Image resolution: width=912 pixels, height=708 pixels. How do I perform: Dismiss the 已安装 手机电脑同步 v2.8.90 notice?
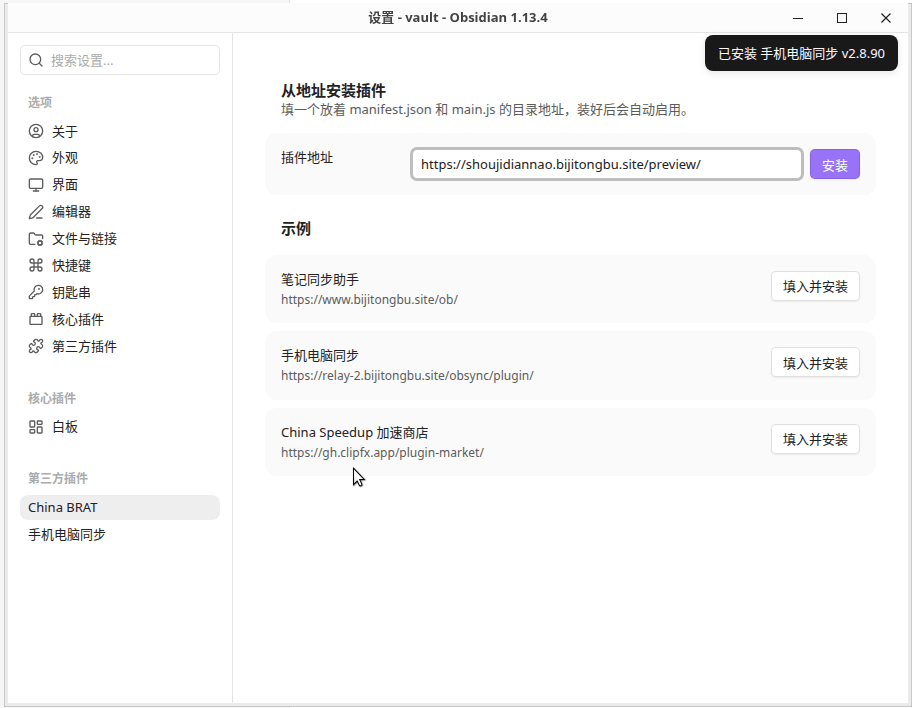[x=801, y=54]
